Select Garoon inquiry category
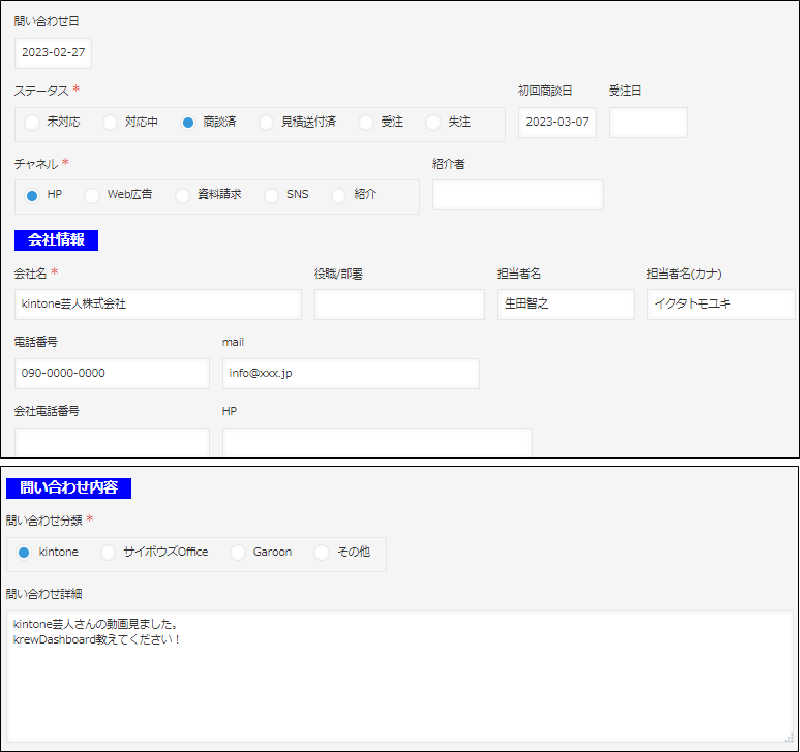The width and height of the screenshot is (800, 752). point(238,553)
